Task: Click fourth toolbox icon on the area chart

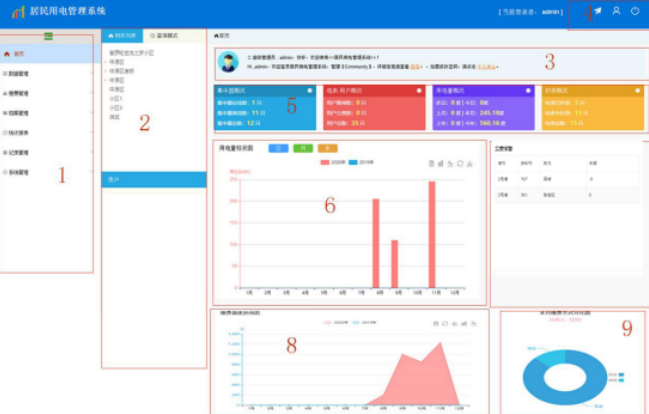Action: tap(464, 323)
